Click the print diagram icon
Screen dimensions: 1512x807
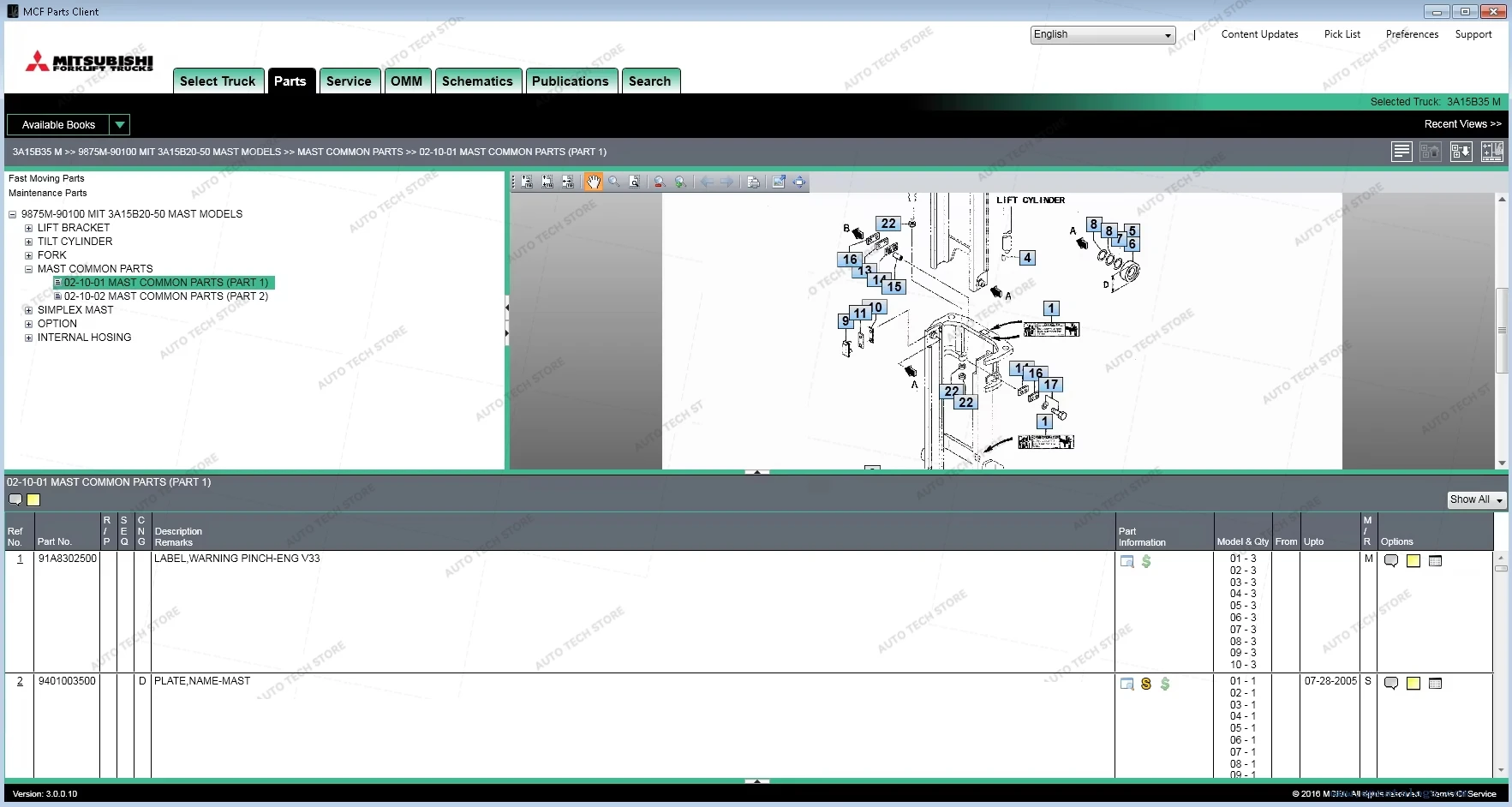click(753, 182)
